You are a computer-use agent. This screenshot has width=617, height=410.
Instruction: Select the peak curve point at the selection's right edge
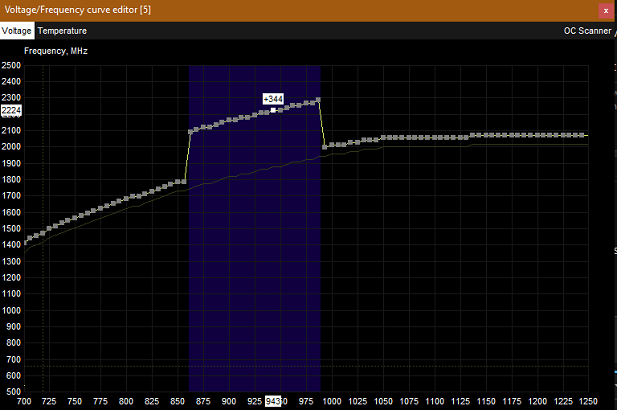point(318,100)
